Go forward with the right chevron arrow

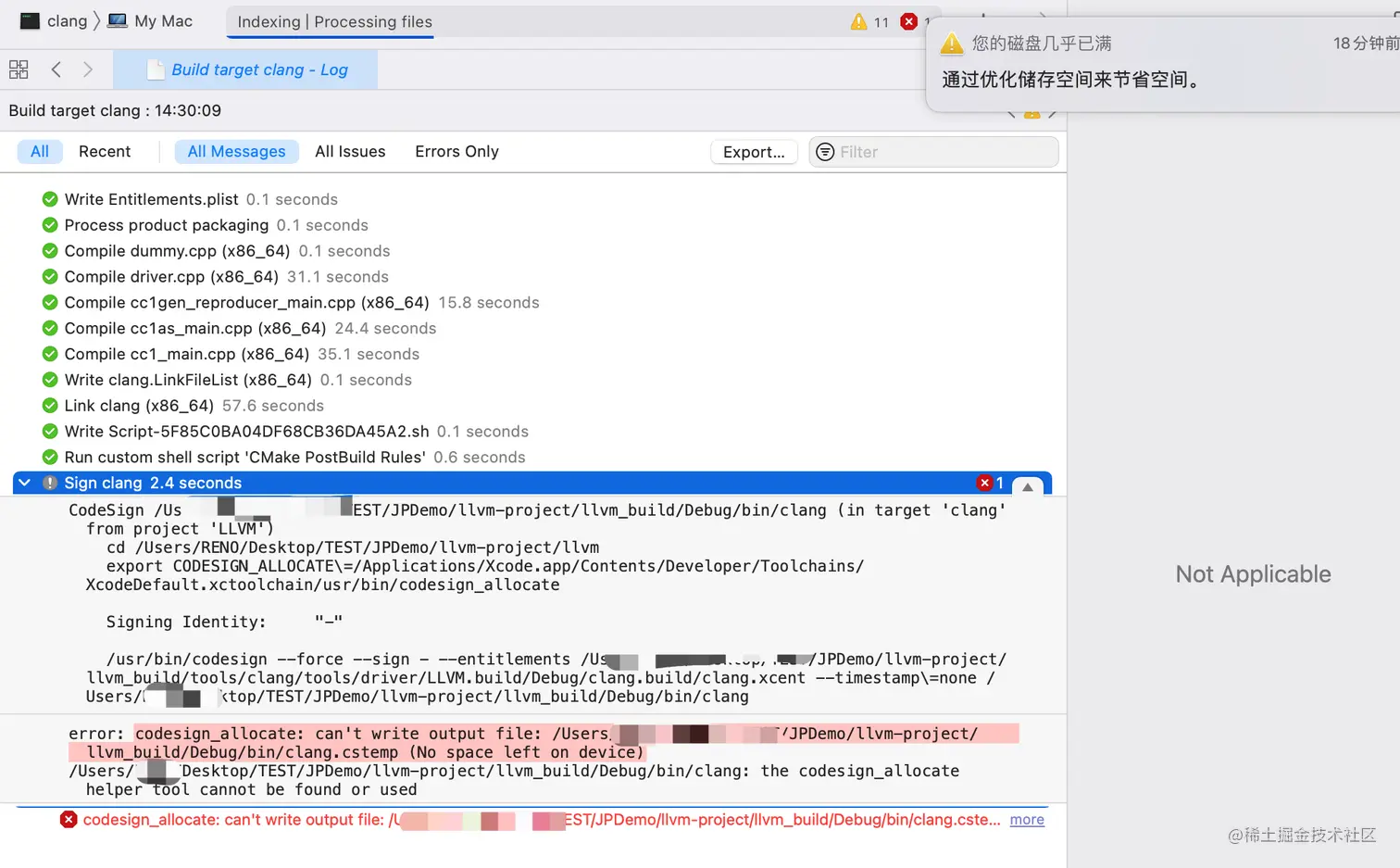pyautogui.click(x=88, y=69)
